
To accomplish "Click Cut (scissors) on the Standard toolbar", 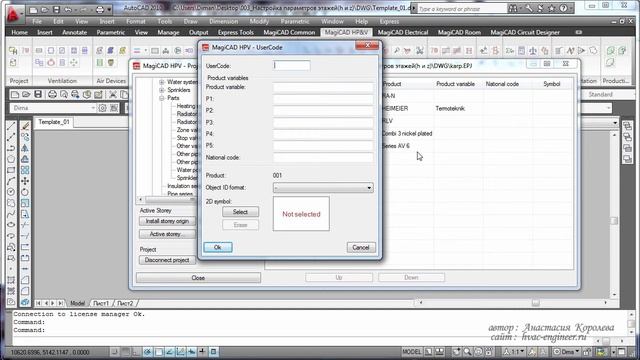I will pyautogui.click(x=113, y=95).
